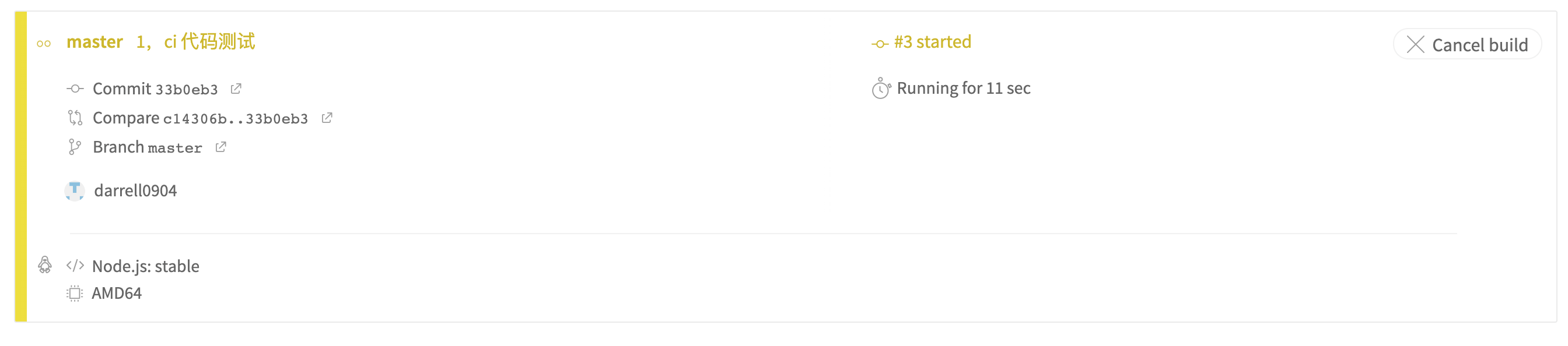1568x346 pixels.
Task: Click the Linux penguin OS icon
Action: pos(44,264)
